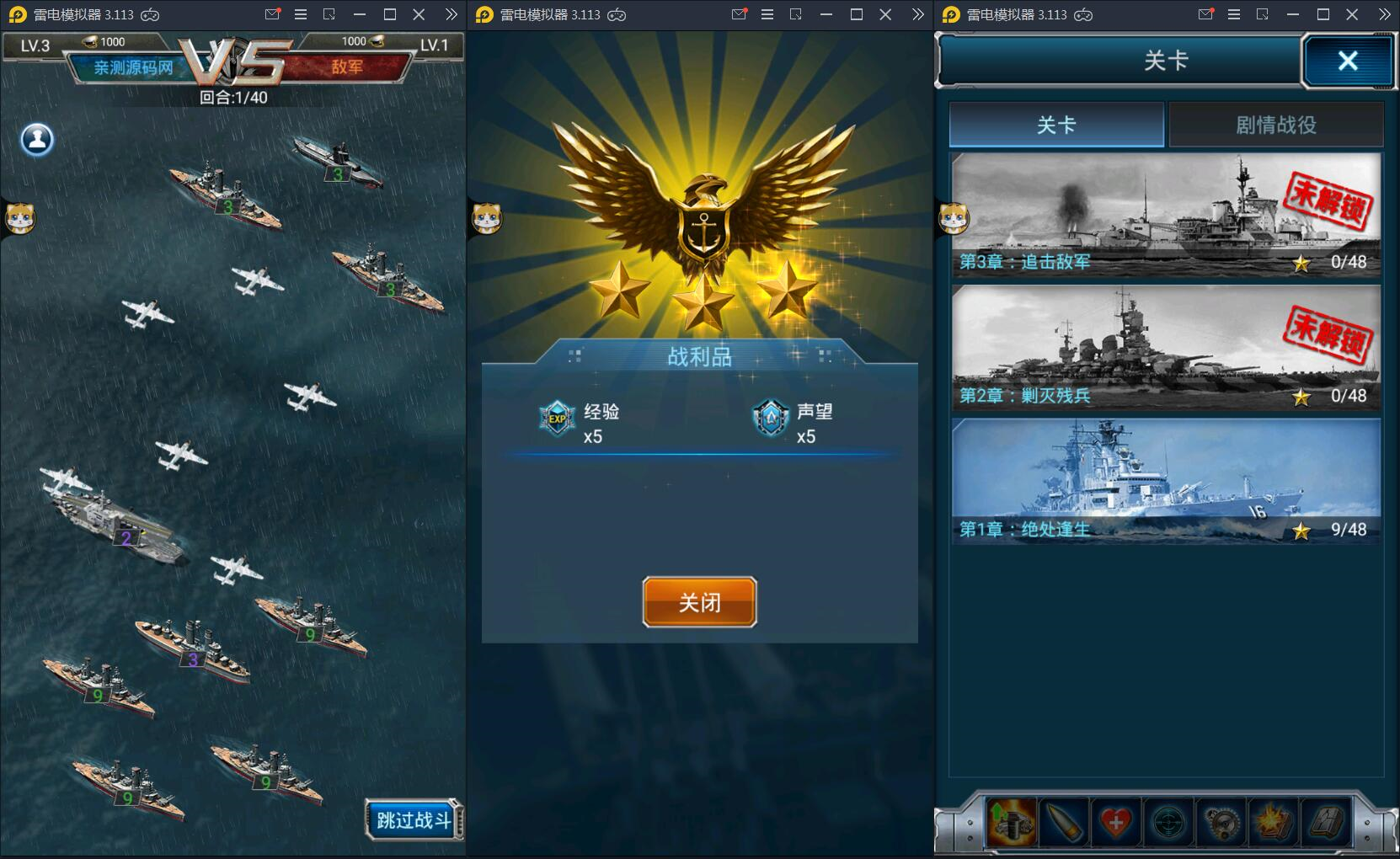
Task: Open locked Chapter 3 追击敌军 stage
Action: point(1166,215)
